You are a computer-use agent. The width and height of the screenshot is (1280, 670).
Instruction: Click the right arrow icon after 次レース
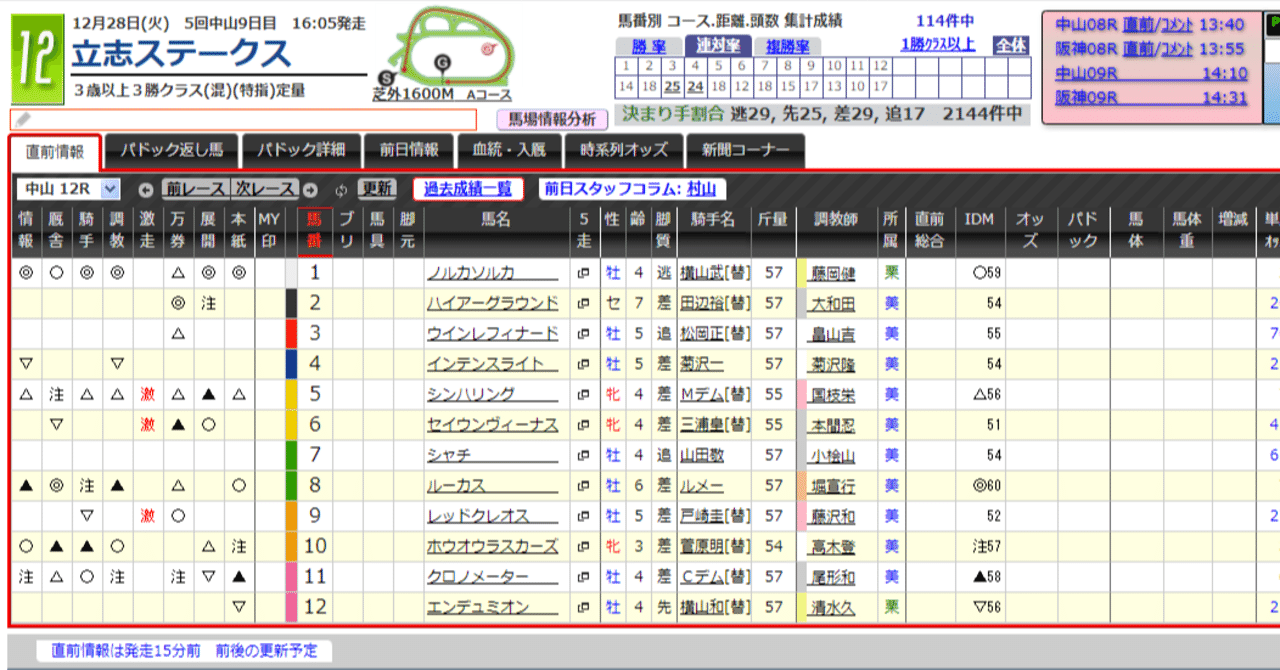[x=309, y=190]
